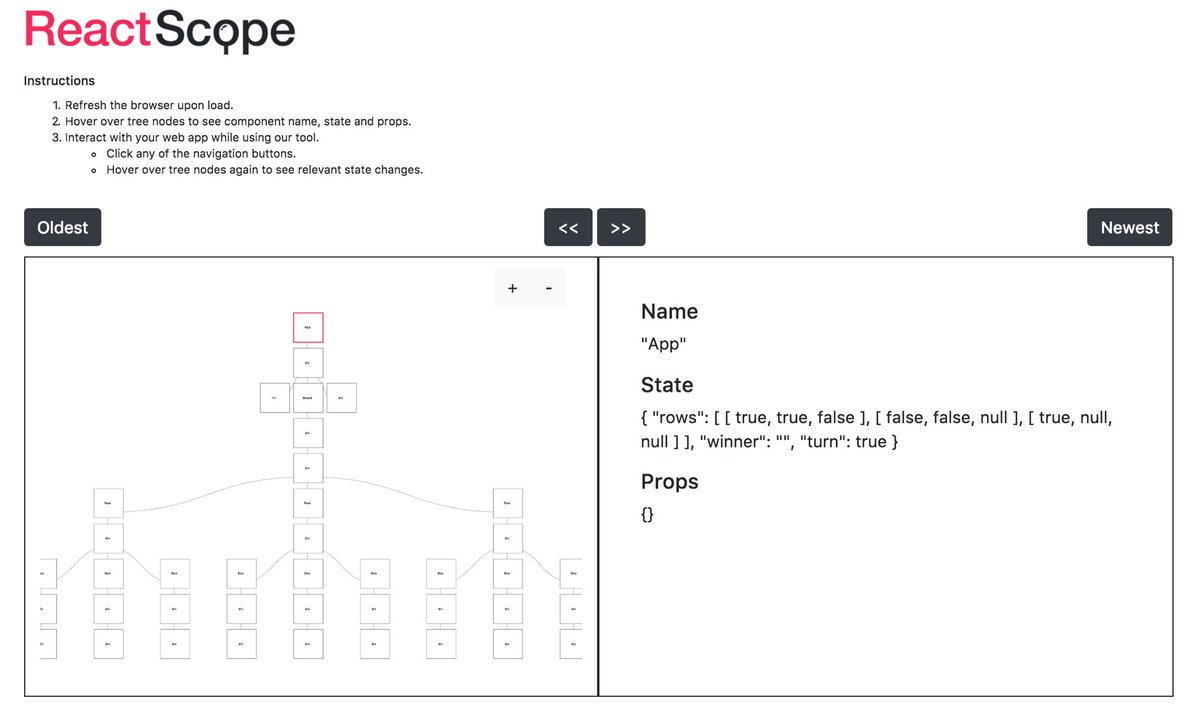Select the leftmost Row component node

click(108, 503)
